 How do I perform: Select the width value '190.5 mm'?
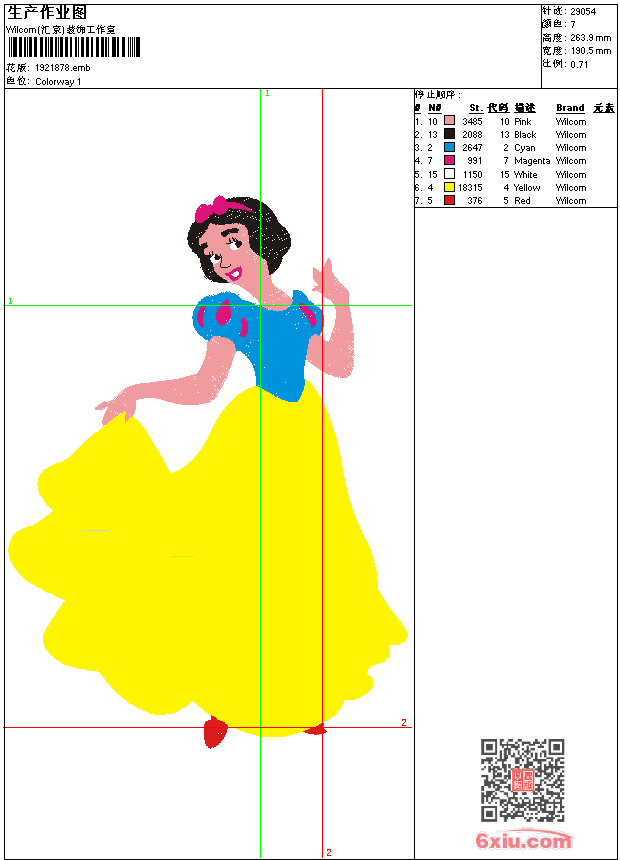tap(590, 51)
